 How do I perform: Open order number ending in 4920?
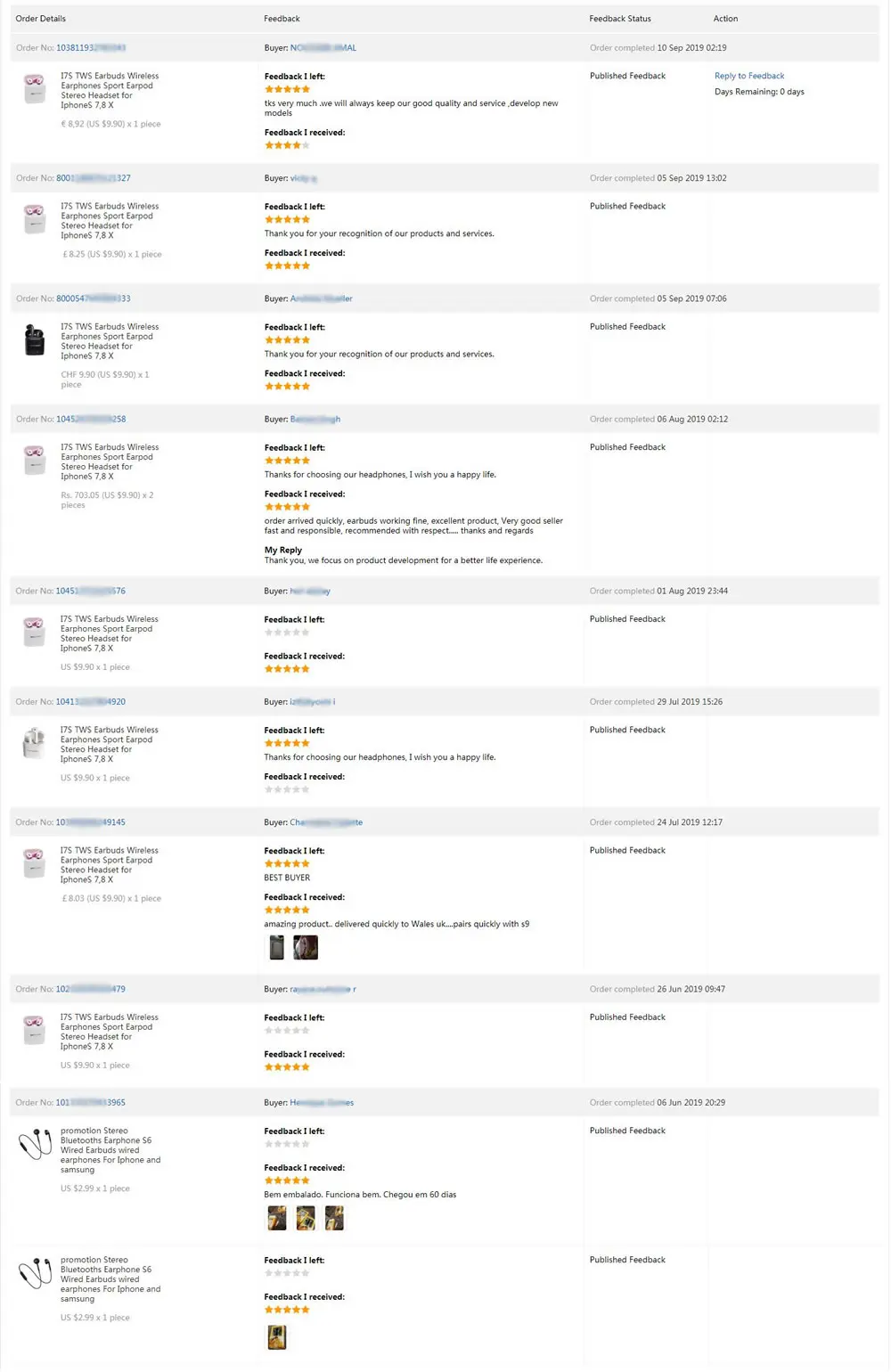(x=91, y=702)
